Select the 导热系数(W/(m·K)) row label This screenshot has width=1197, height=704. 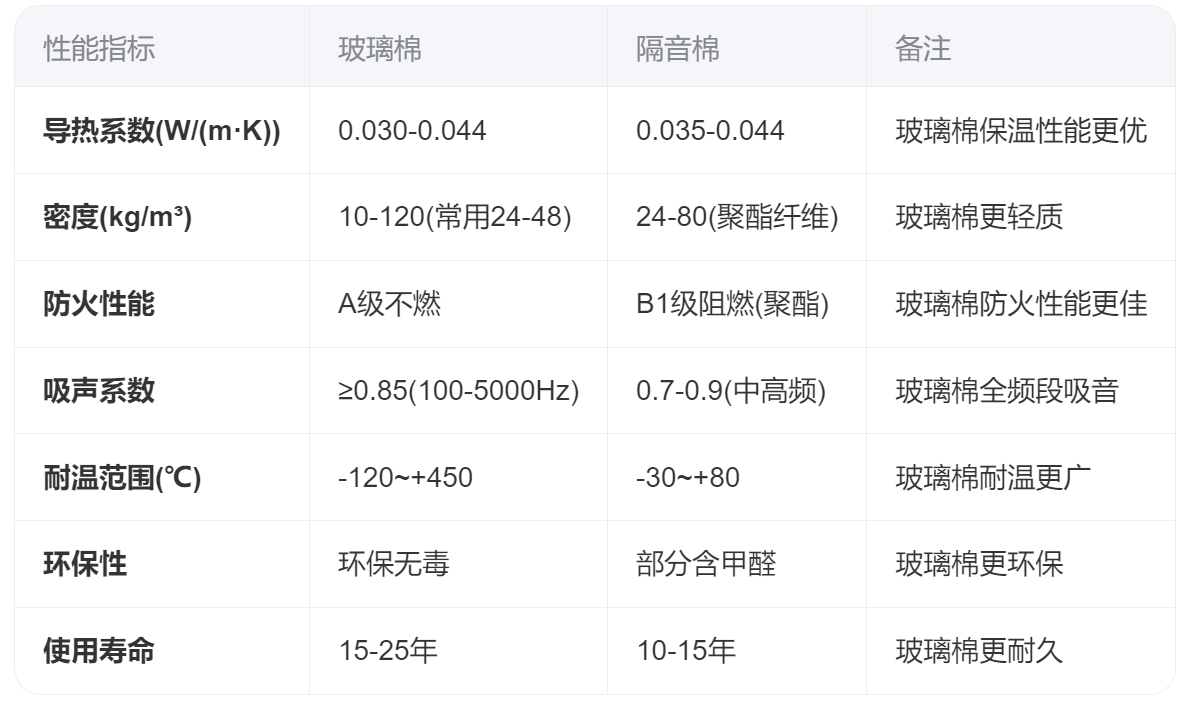coord(161,131)
